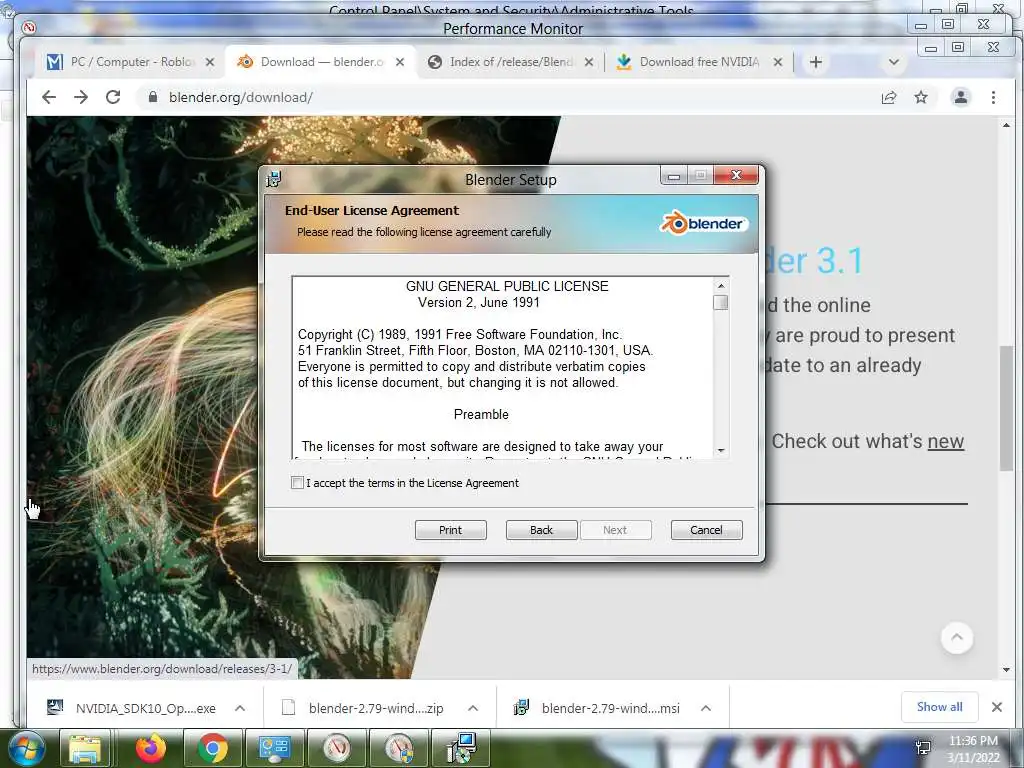This screenshot has width=1024, height=768.
Task: Open the 'new' link on Blender page
Action: click(x=946, y=441)
